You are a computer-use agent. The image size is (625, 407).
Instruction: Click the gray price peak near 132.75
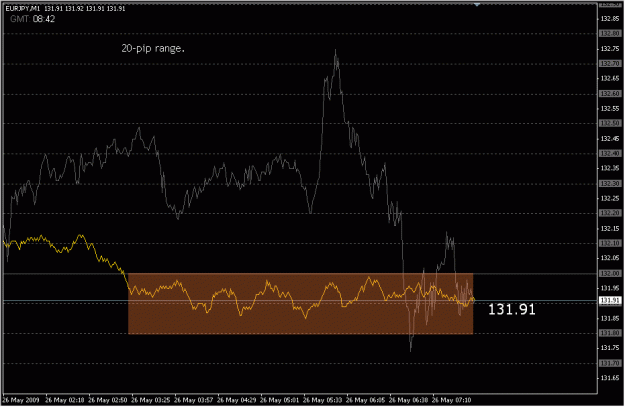pyautogui.click(x=336, y=52)
